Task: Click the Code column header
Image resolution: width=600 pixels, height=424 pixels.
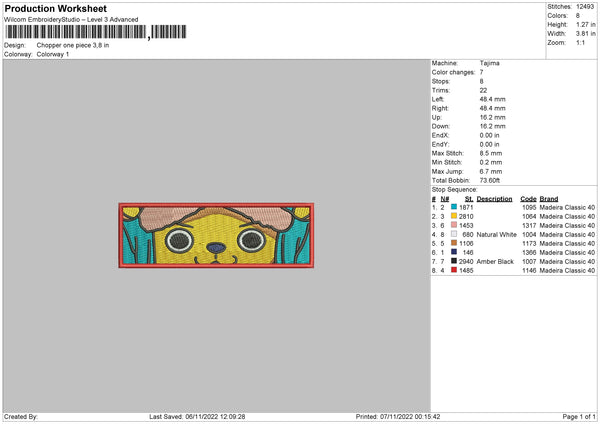Action: pos(528,197)
